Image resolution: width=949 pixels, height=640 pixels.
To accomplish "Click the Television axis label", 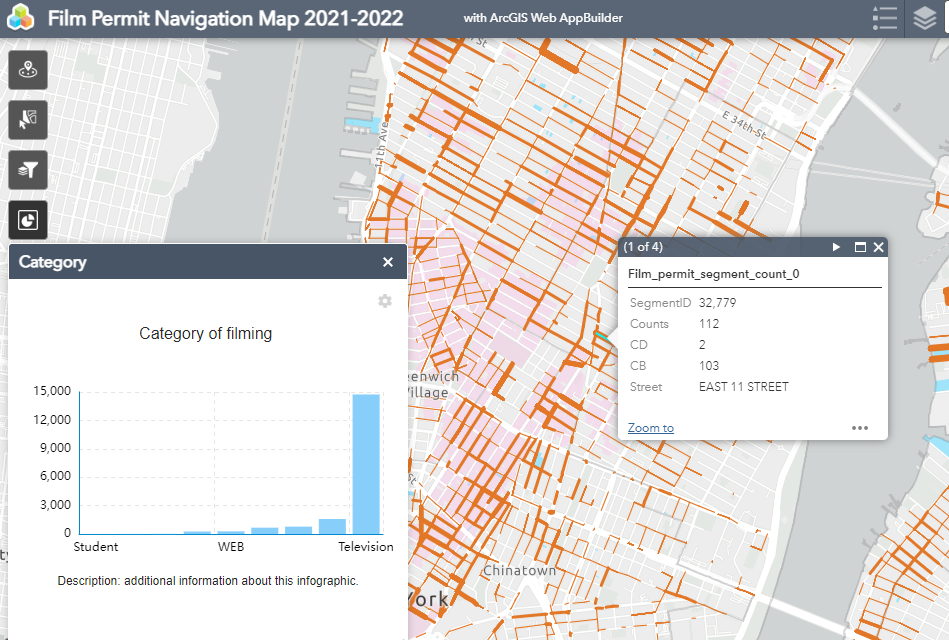I will click(x=366, y=547).
